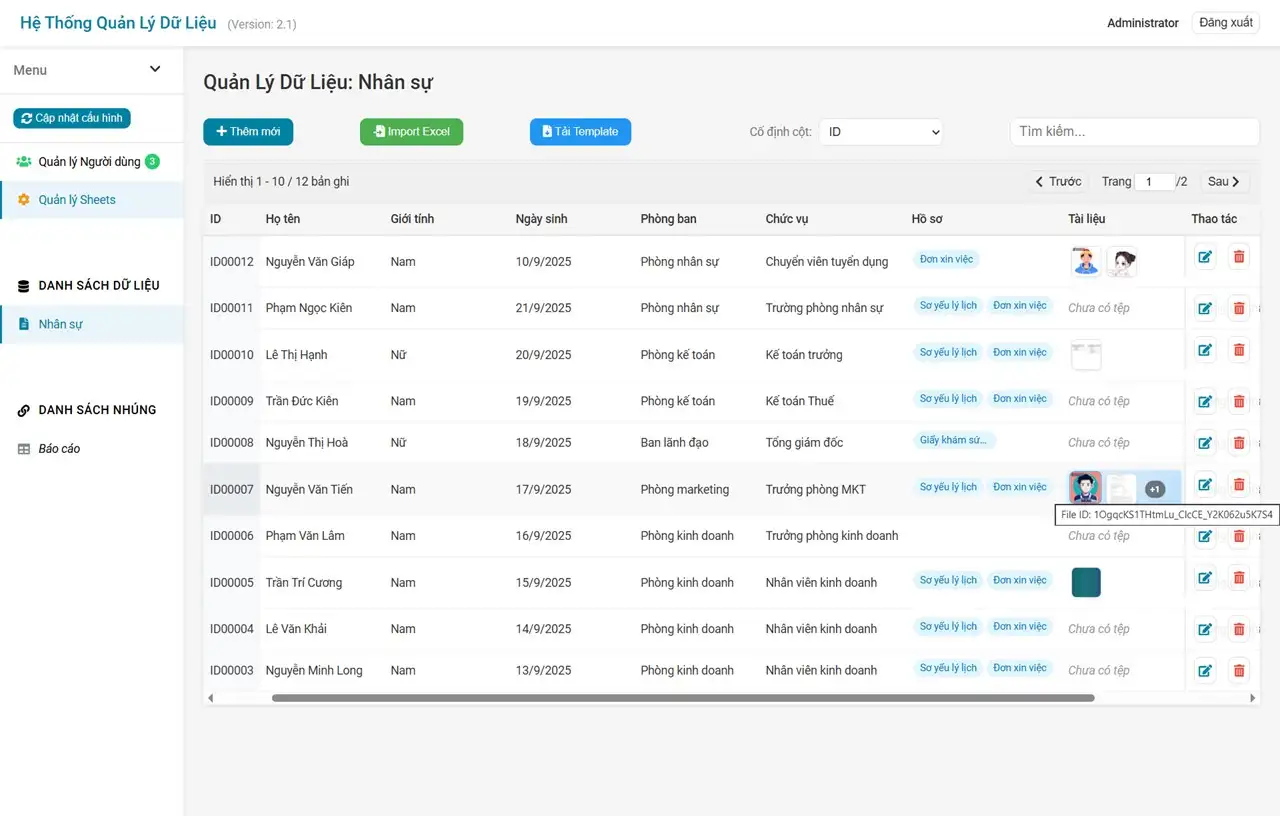
Task: Click Đăng xuất to log out
Action: [1225, 22]
